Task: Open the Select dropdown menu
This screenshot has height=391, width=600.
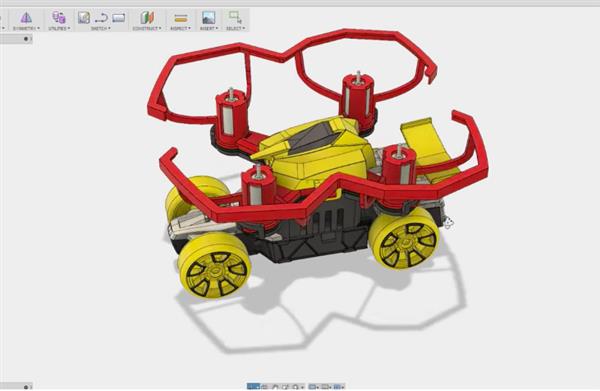Action: (x=235, y=29)
